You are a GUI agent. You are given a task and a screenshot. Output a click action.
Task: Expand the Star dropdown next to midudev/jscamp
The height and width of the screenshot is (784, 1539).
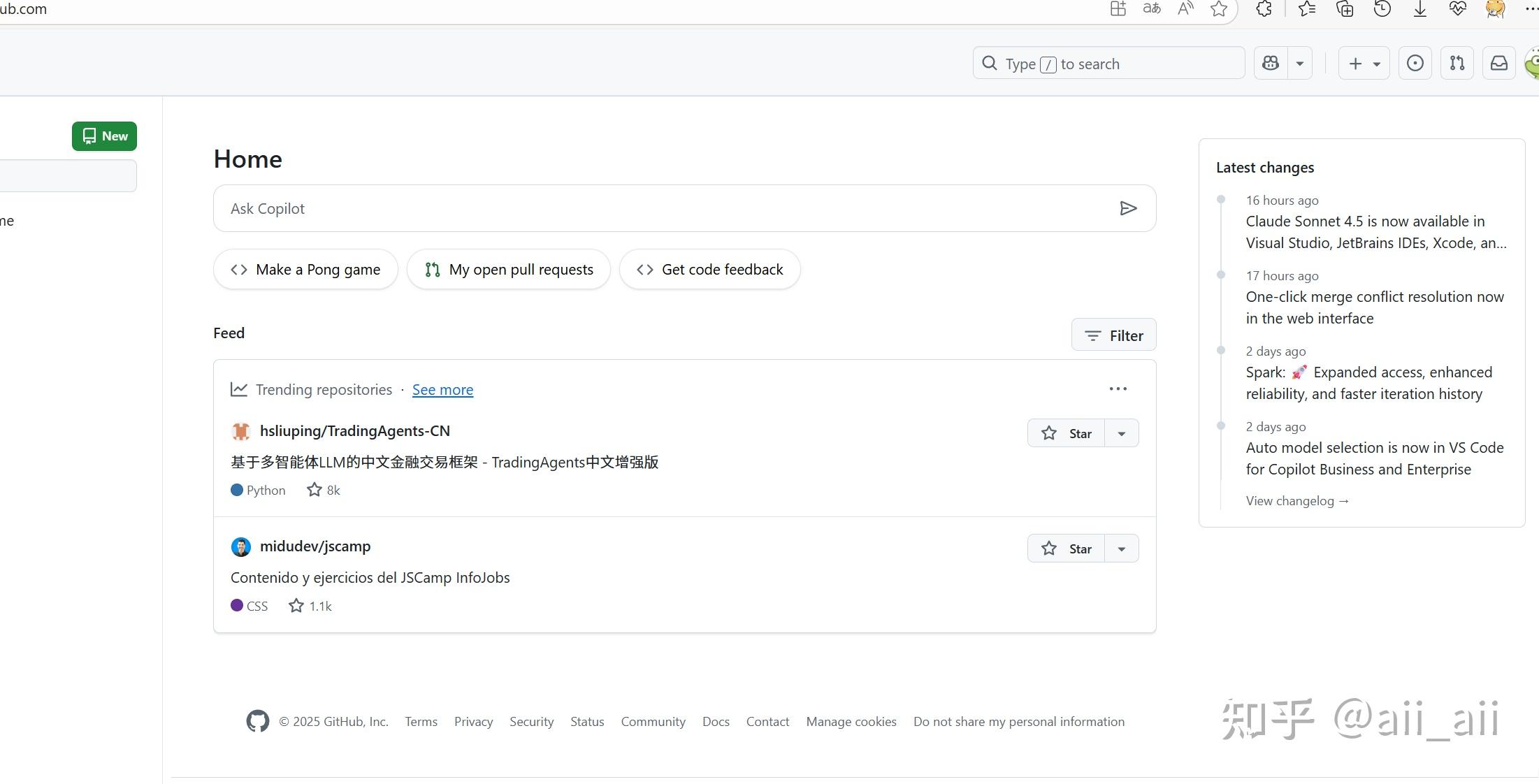tap(1121, 549)
